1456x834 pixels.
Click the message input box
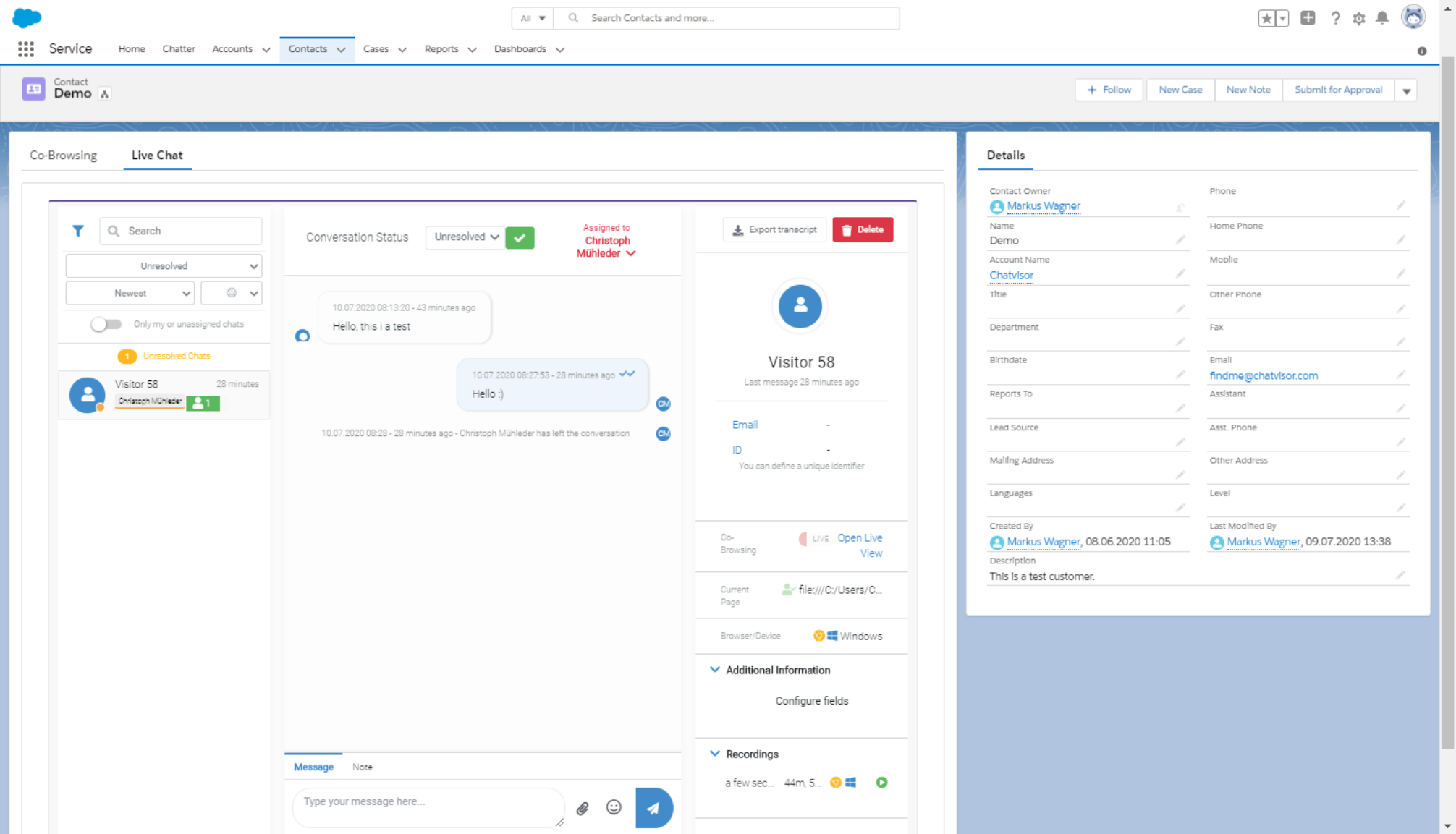(428, 808)
